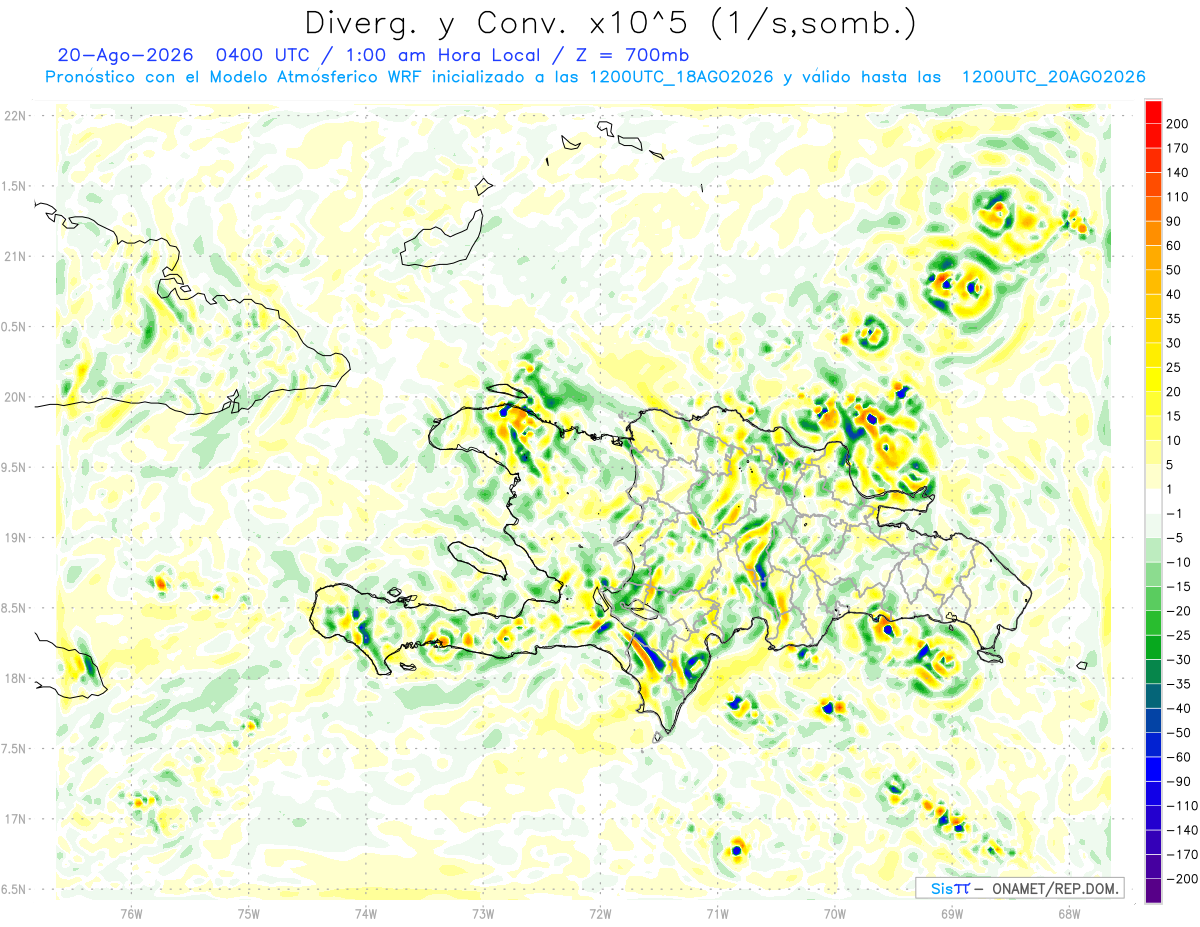Click the '70W' longitude label

click(x=835, y=913)
